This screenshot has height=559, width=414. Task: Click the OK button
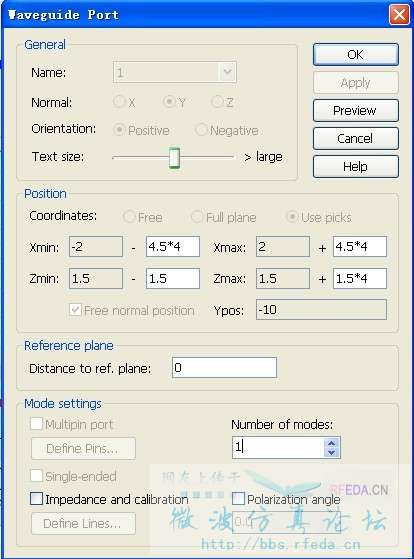[x=356, y=55]
